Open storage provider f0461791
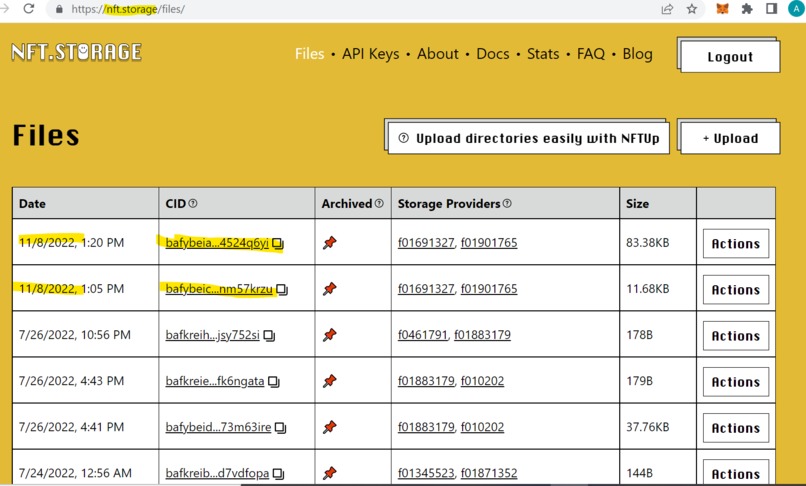806x486 pixels. pos(423,335)
